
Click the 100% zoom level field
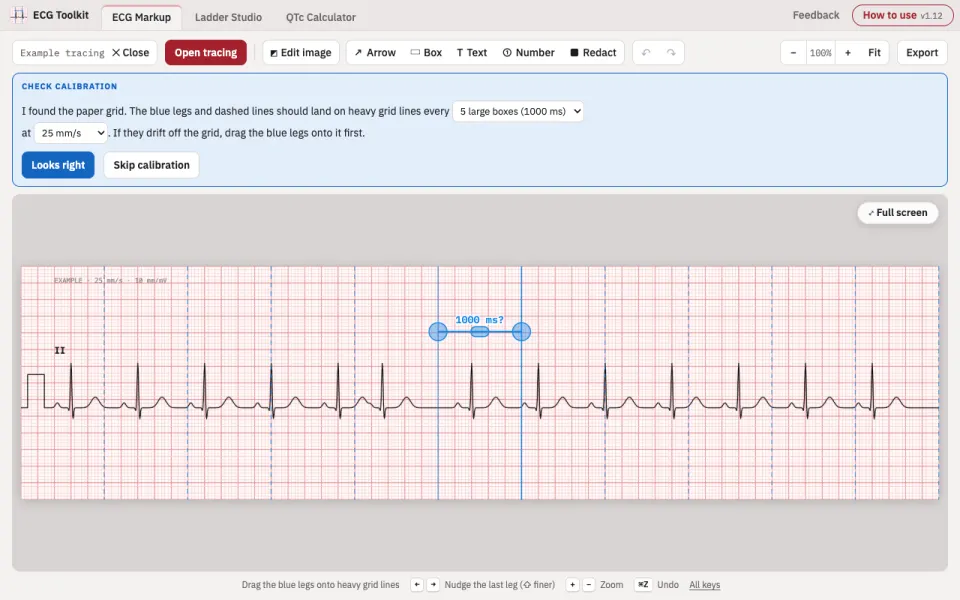[x=820, y=53]
